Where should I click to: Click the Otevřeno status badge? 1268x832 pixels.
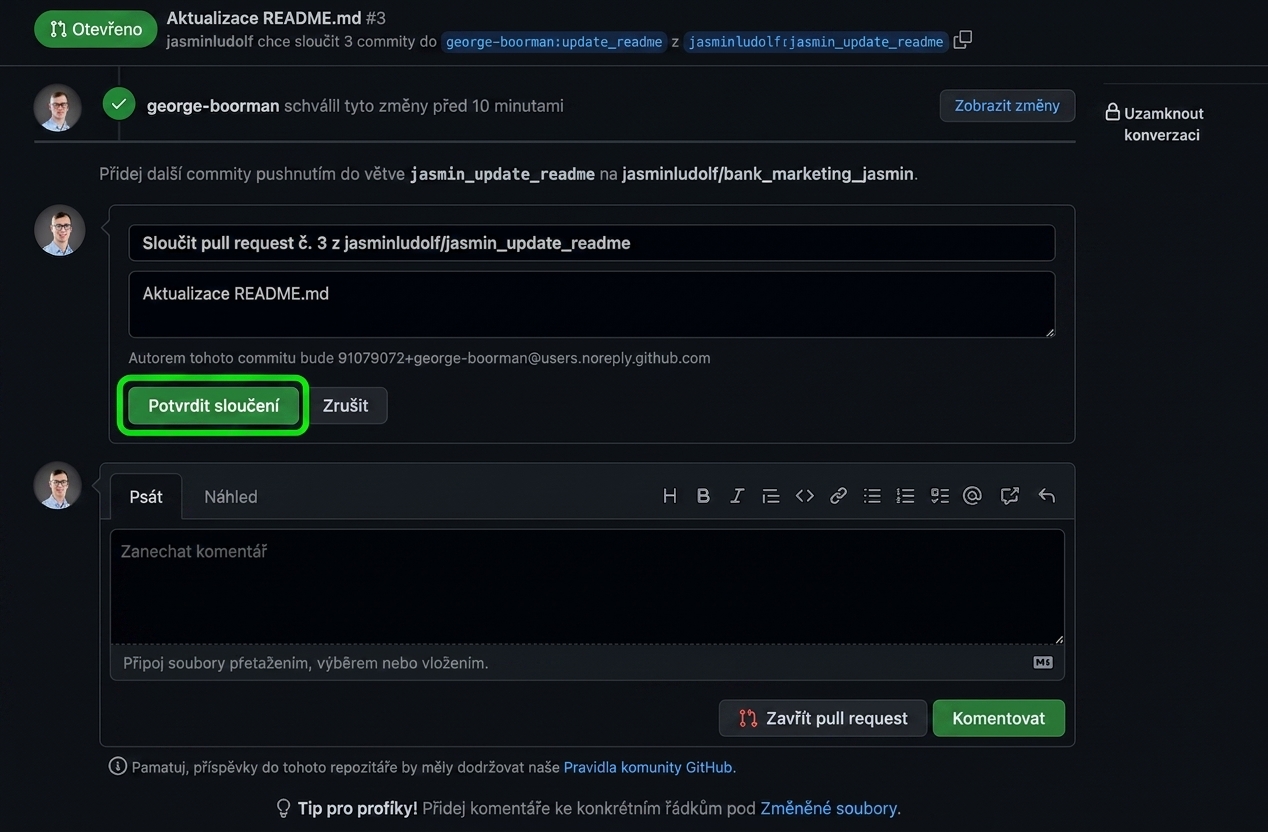click(x=96, y=29)
